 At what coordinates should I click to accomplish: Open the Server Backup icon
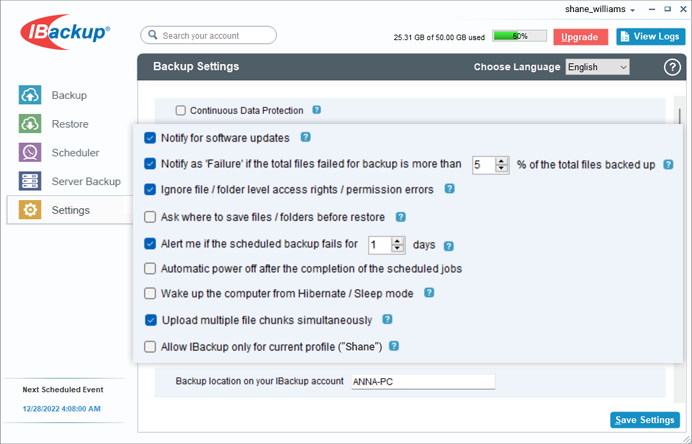coord(30,181)
